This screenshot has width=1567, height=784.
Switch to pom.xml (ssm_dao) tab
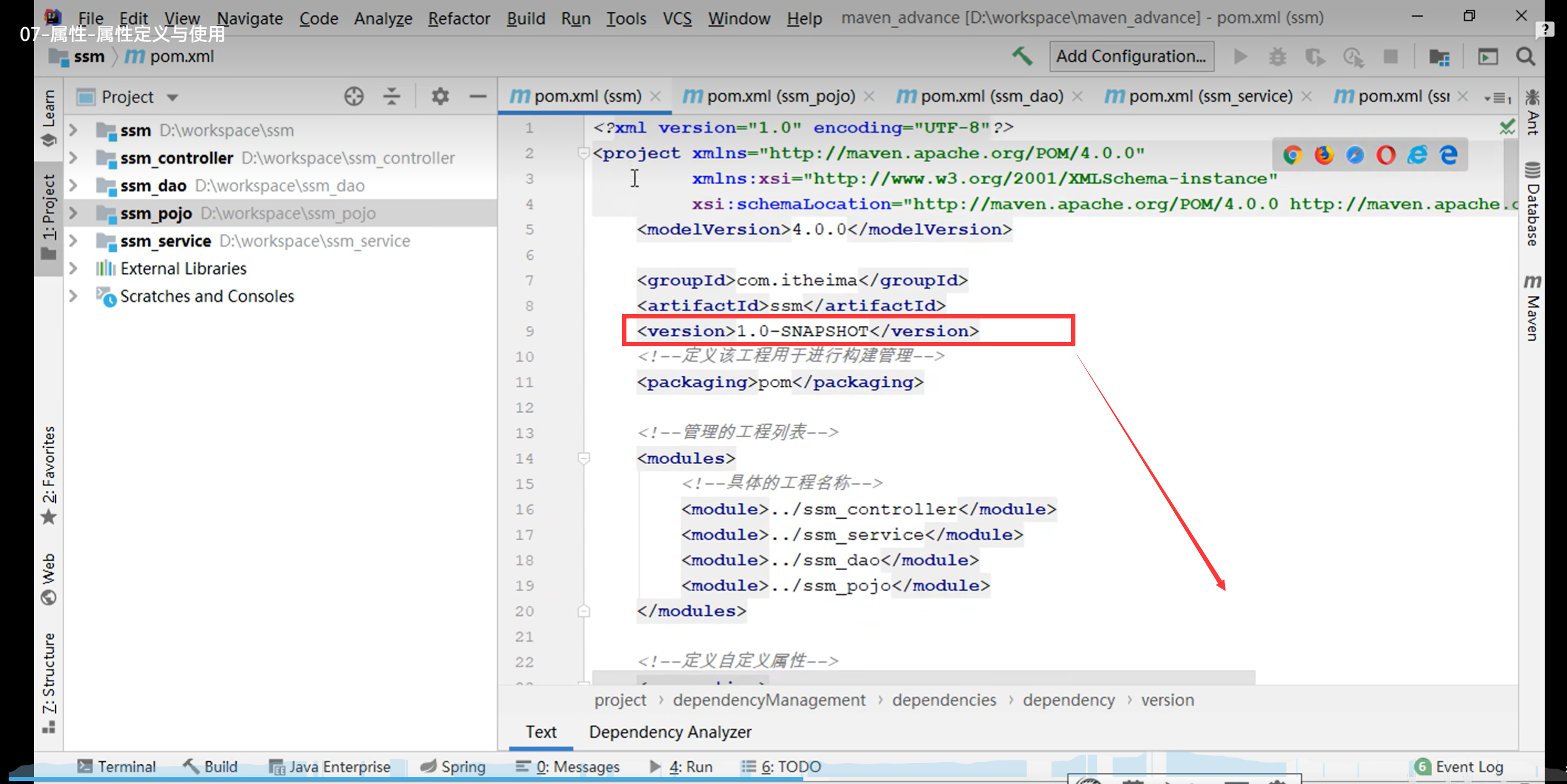click(x=991, y=96)
